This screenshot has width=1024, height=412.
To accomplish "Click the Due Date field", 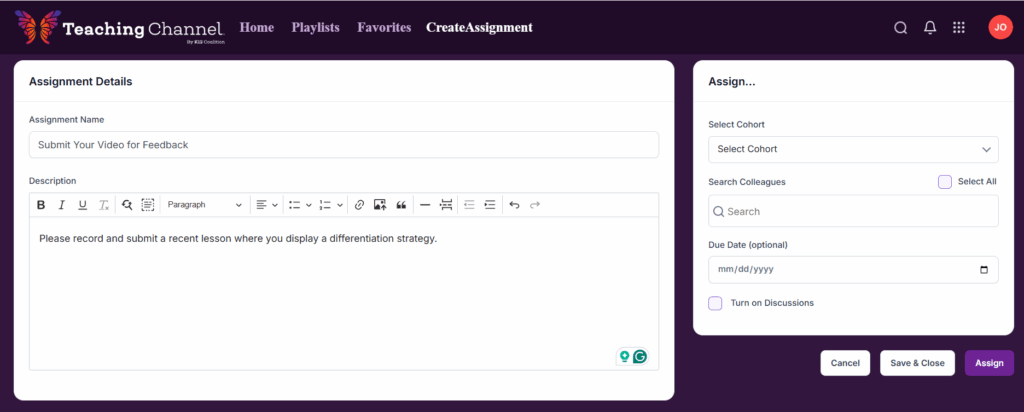I will pyautogui.click(x=853, y=270).
